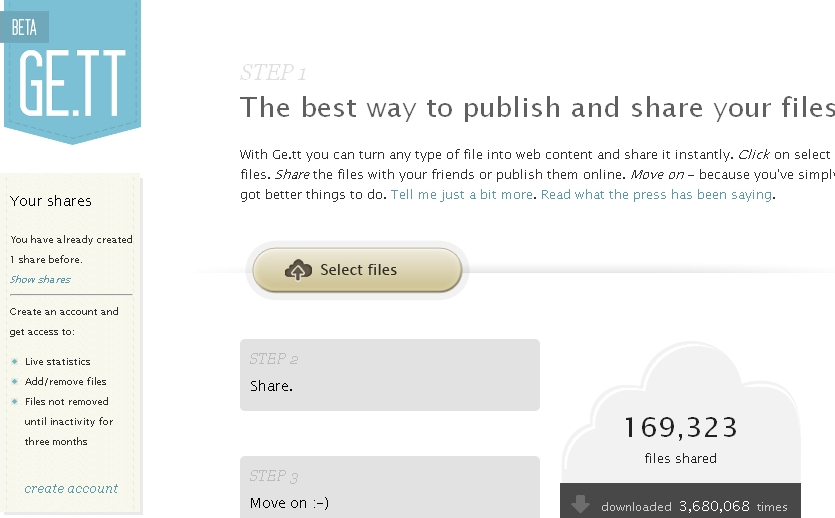This screenshot has height=518, width=835.
Task: Click the "best way to publish" headline
Action: click(x=536, y=108)
